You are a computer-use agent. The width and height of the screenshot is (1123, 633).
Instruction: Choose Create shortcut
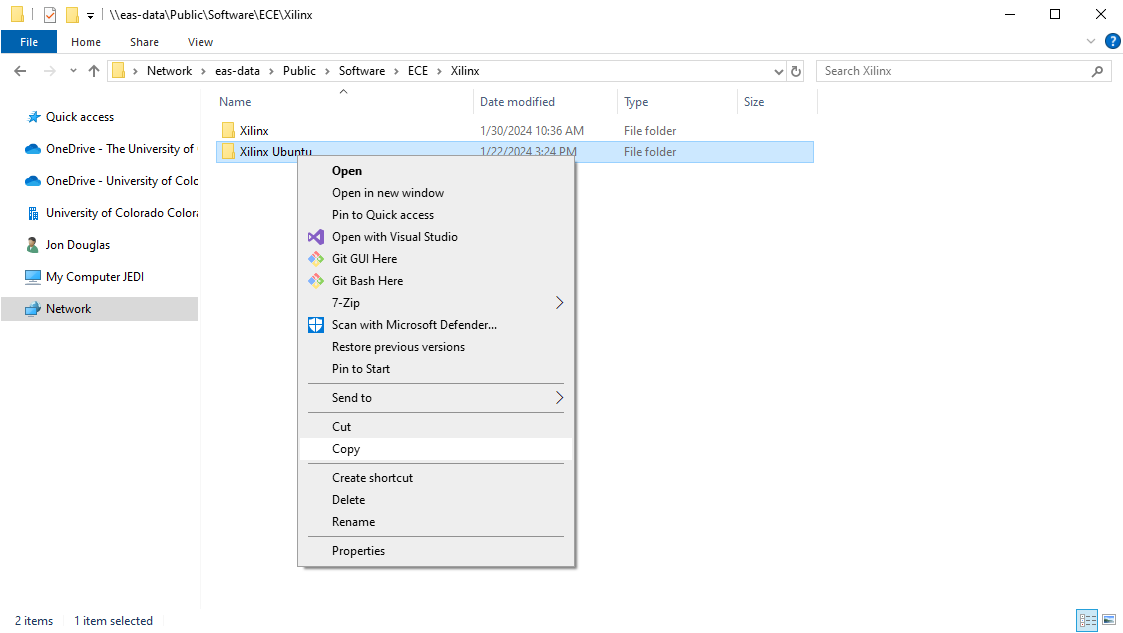click(x=436, y=478)
